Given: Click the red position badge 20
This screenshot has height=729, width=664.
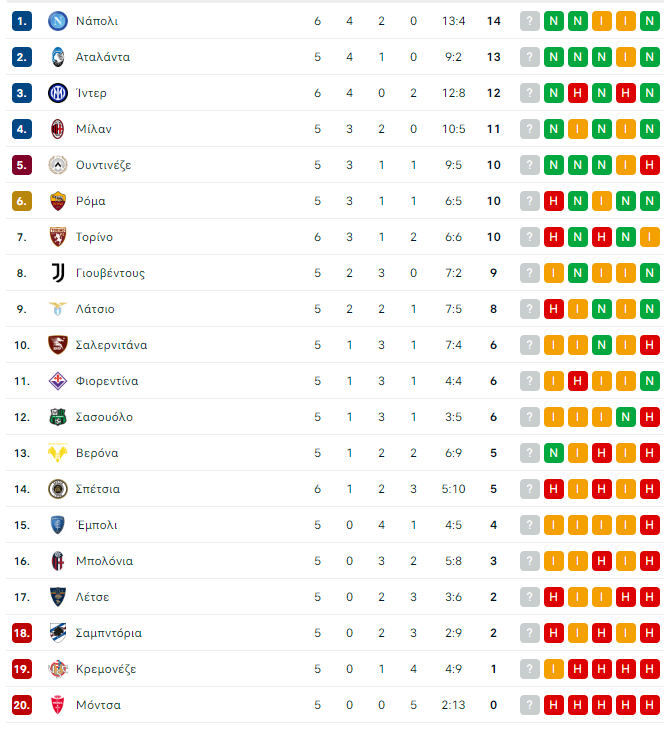Looking at the screenshot, I should 22,705.
